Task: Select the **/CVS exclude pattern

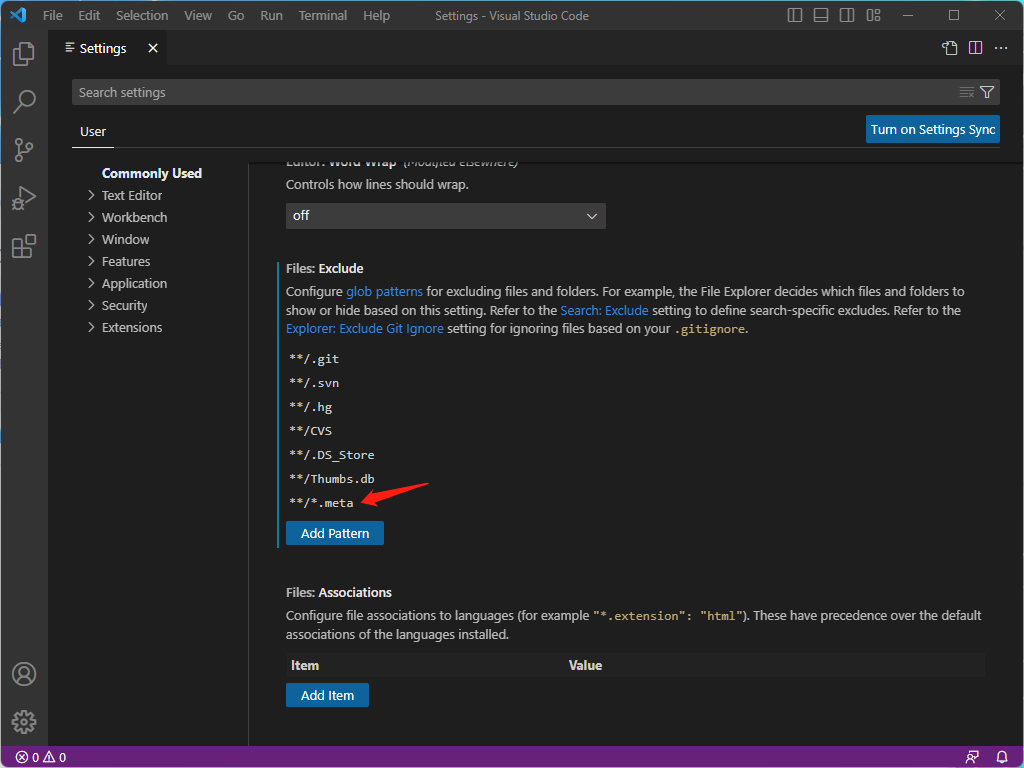Action: (311, 431)
